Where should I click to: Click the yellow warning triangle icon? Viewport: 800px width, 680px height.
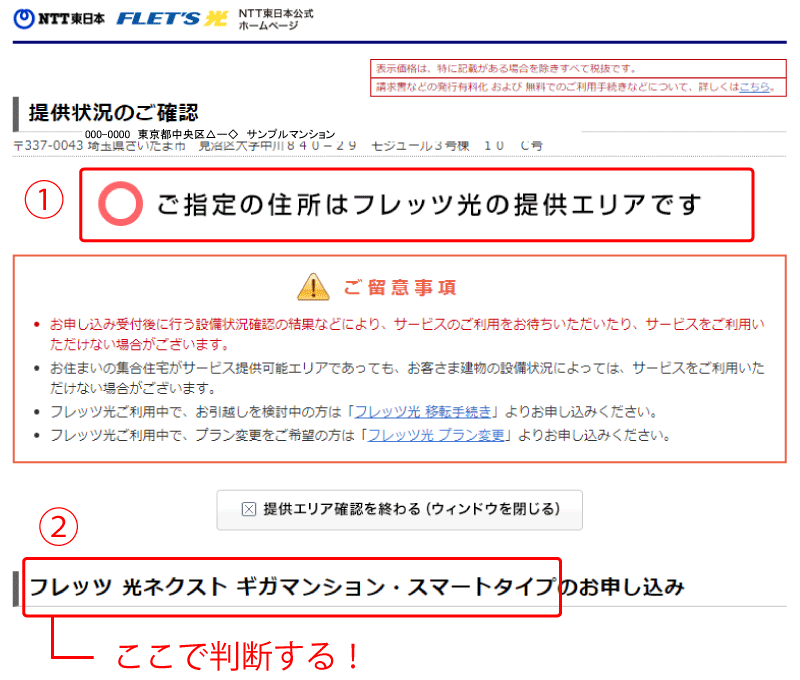tap(313, 287)
